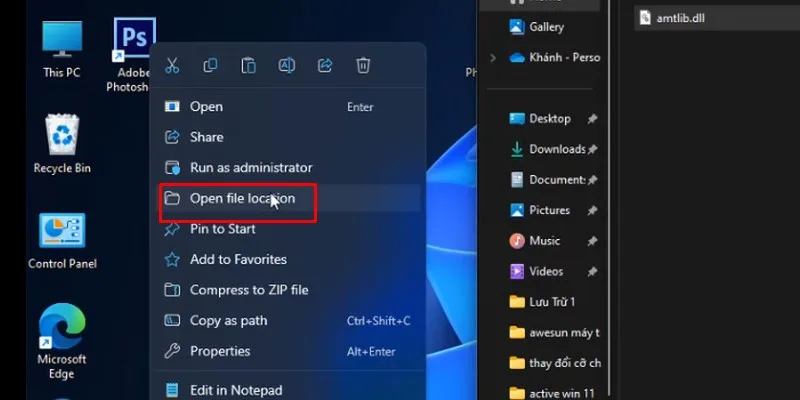Open the Downloads folder in sidebar
This screenshot has width=800, height=400.
click(556, 149)
